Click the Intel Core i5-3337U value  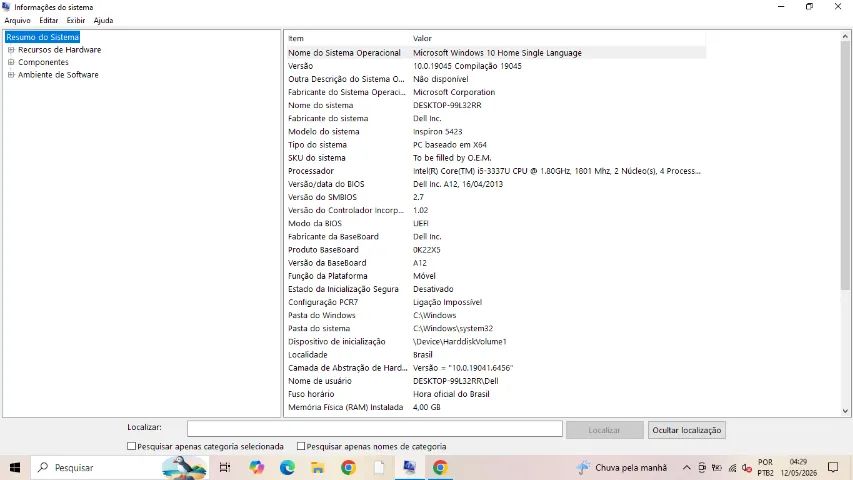(557, 171)
